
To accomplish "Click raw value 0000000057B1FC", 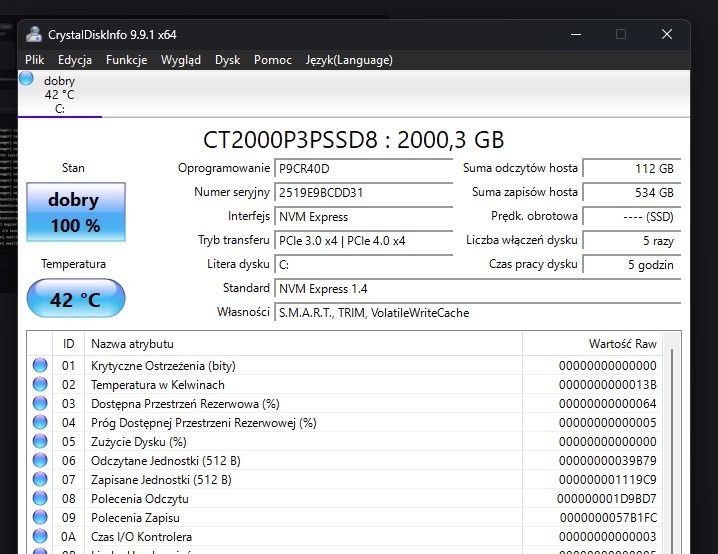I will 608,518.
